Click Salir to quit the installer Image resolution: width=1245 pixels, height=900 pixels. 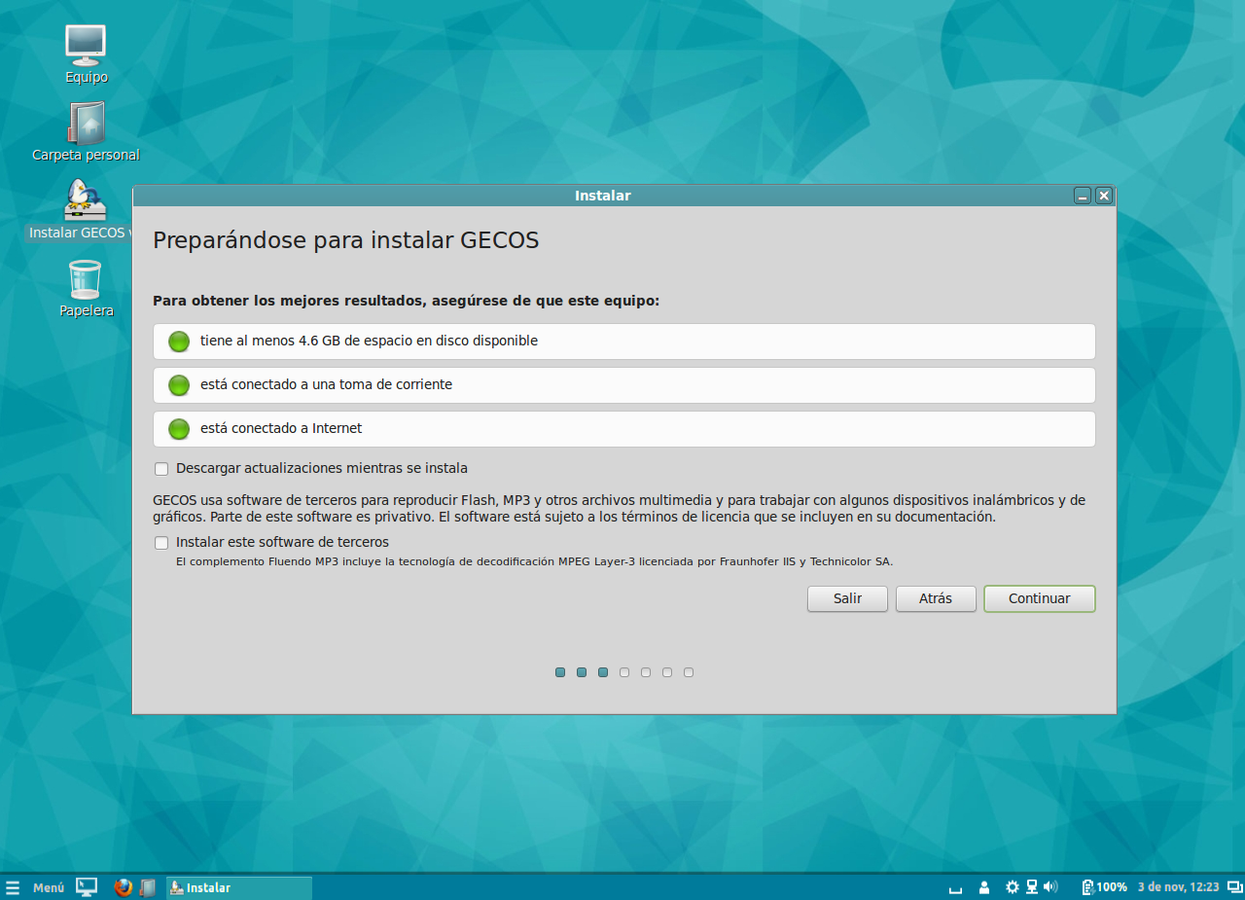click(x=847, y=598)
